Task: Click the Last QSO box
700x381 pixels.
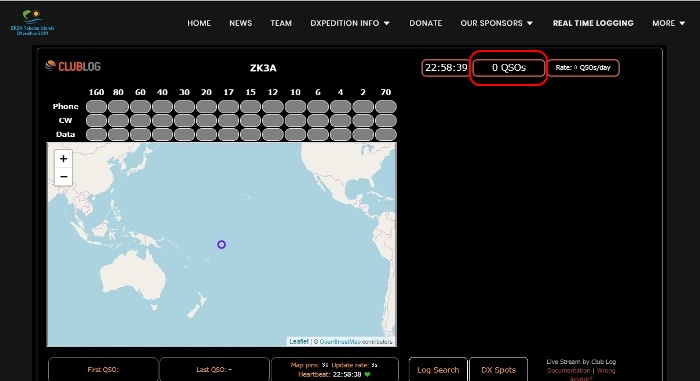Action: click(x=214, y=369)
